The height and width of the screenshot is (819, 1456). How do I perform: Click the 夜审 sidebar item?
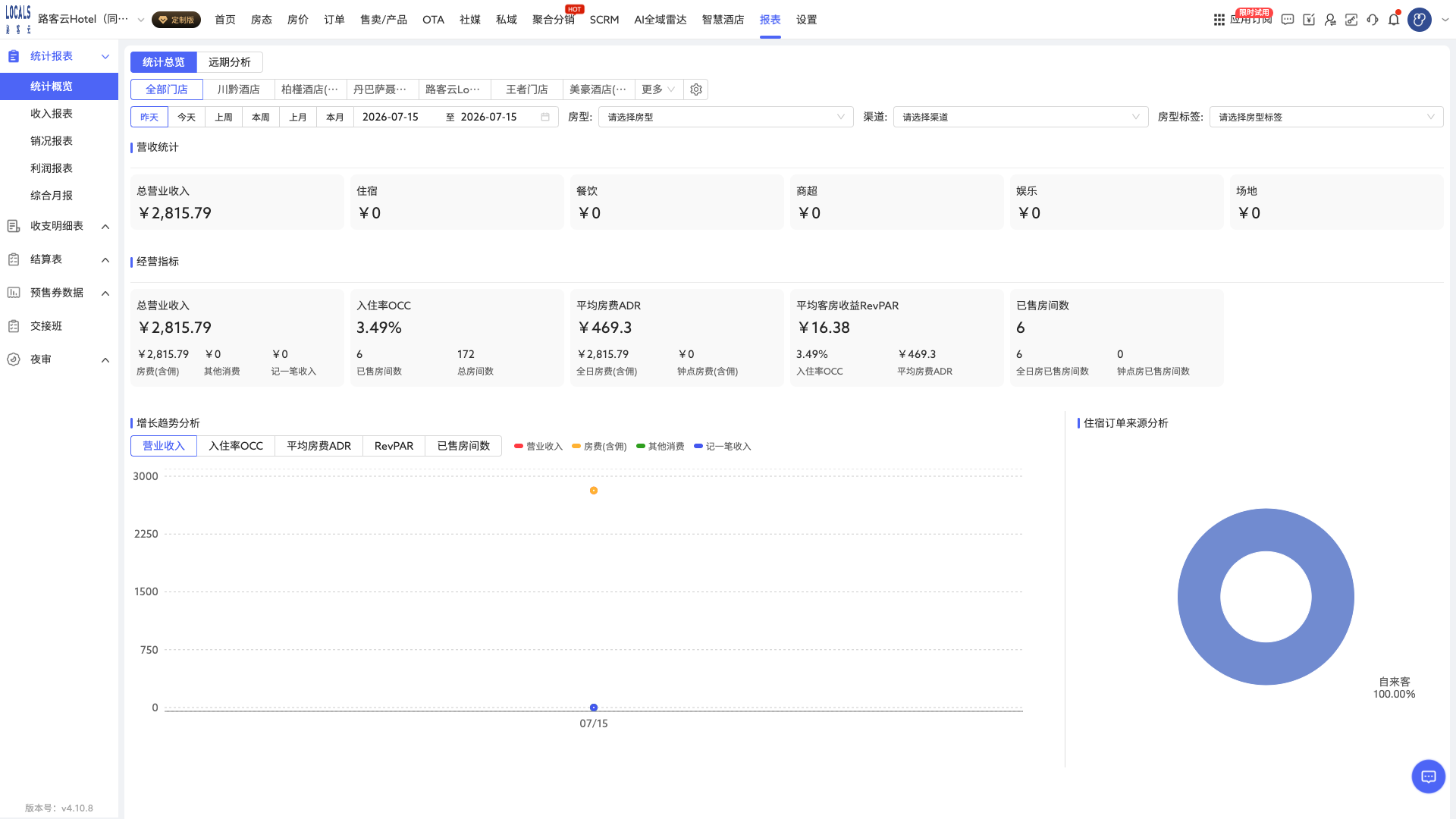point(59,359)
